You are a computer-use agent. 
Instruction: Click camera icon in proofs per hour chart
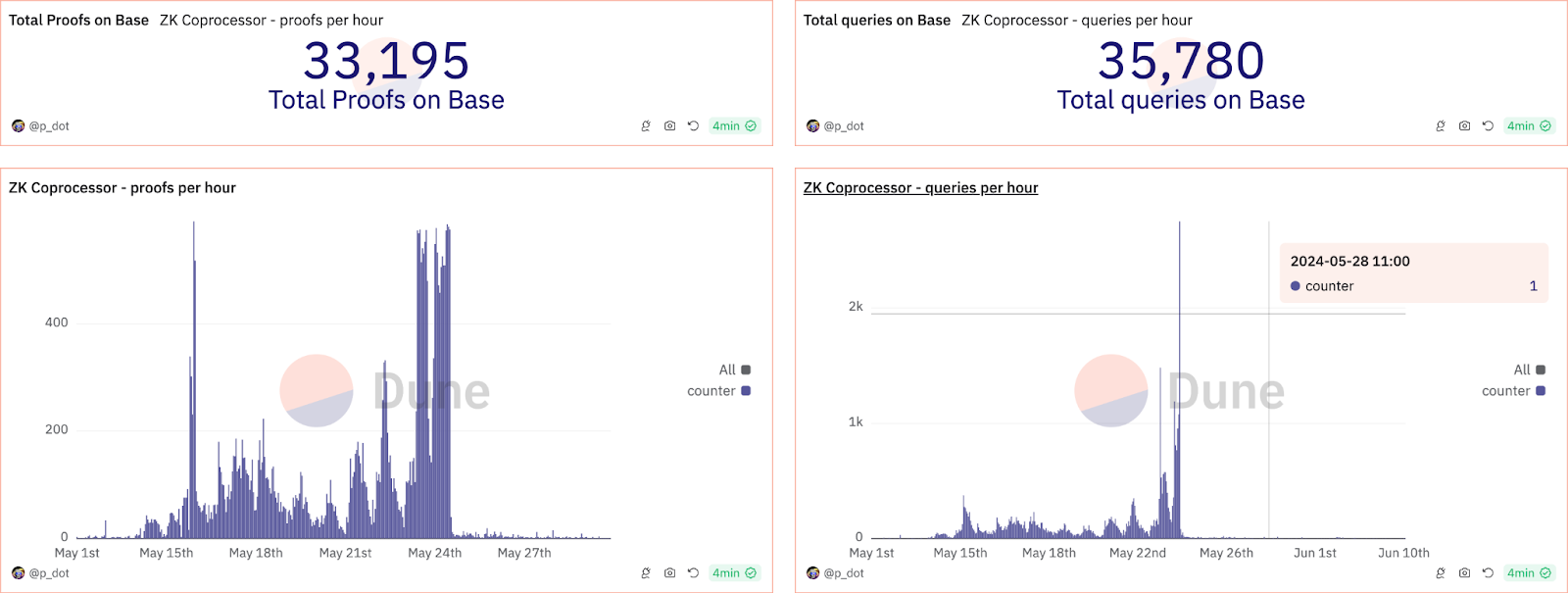(669, 573)
